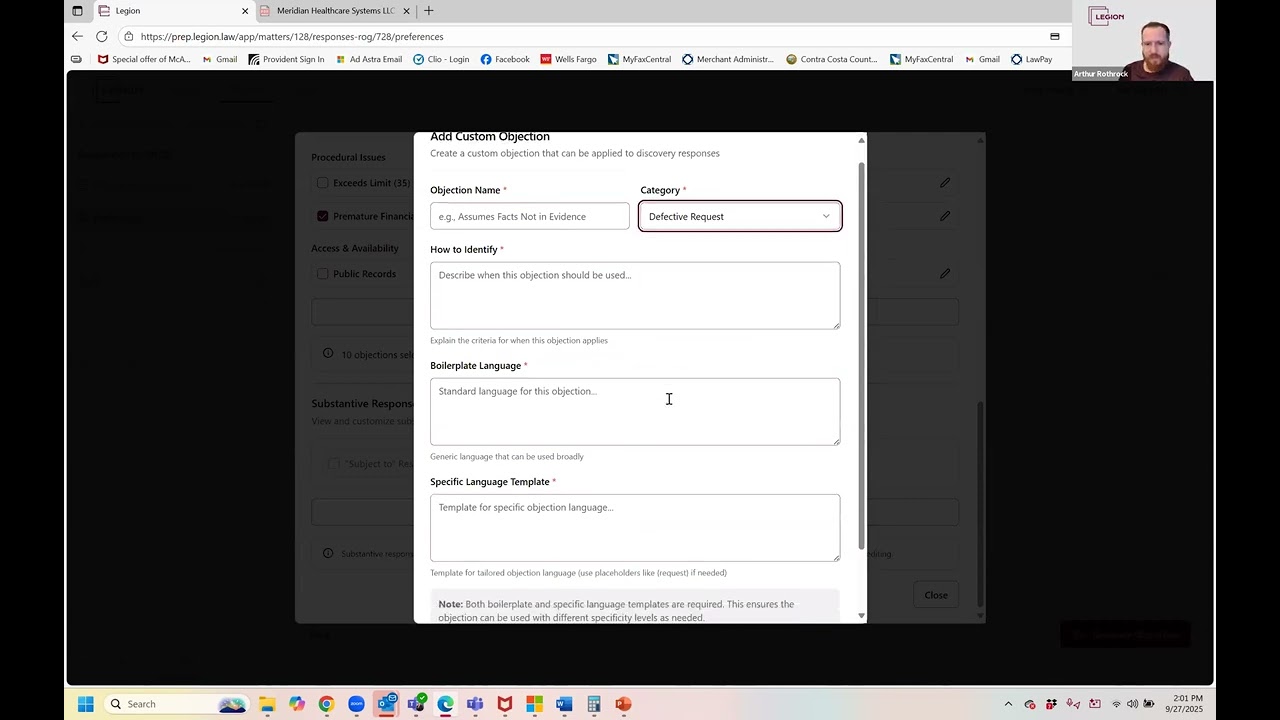The image size is (1280, 720).
Task: Open the Contra Costa Count... bookmark
Action: point(832,59)
